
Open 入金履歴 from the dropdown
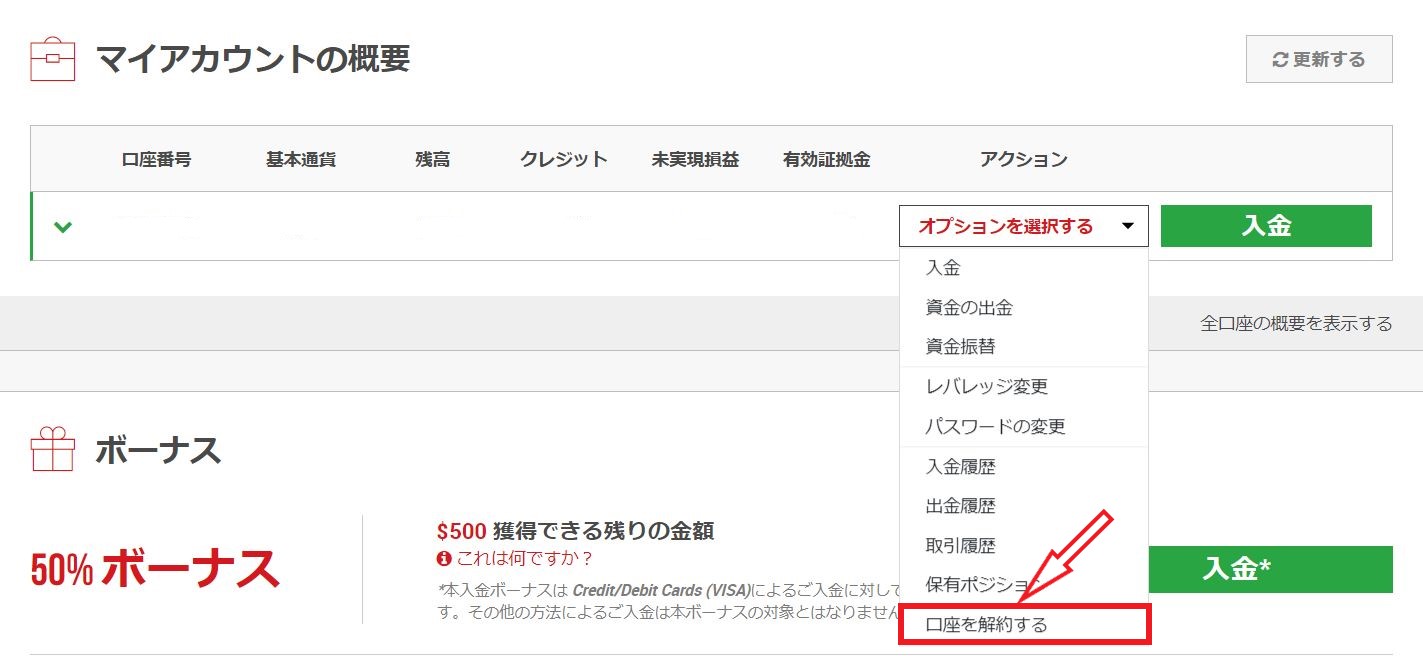(x=960, y=467)
